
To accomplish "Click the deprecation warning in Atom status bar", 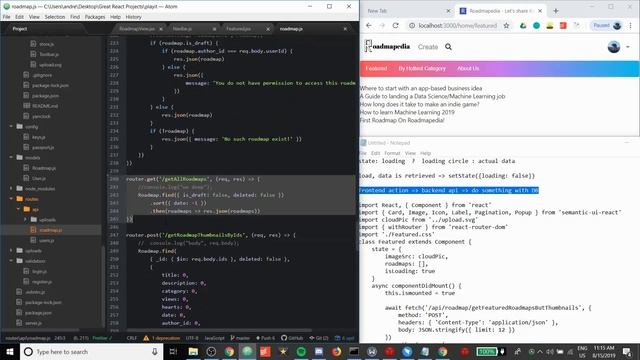I will point(162,338).
